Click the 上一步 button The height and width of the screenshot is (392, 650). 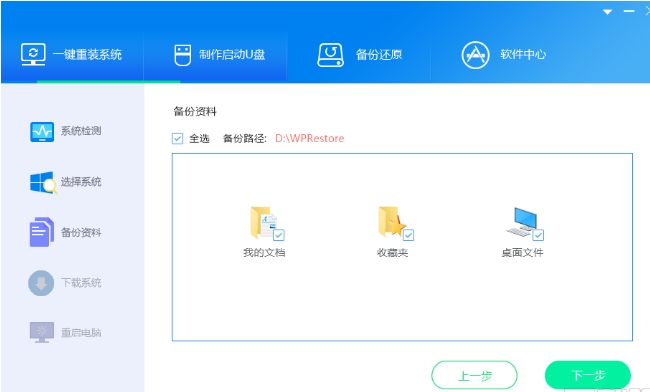pyautogui.click(x=475, y=375)
